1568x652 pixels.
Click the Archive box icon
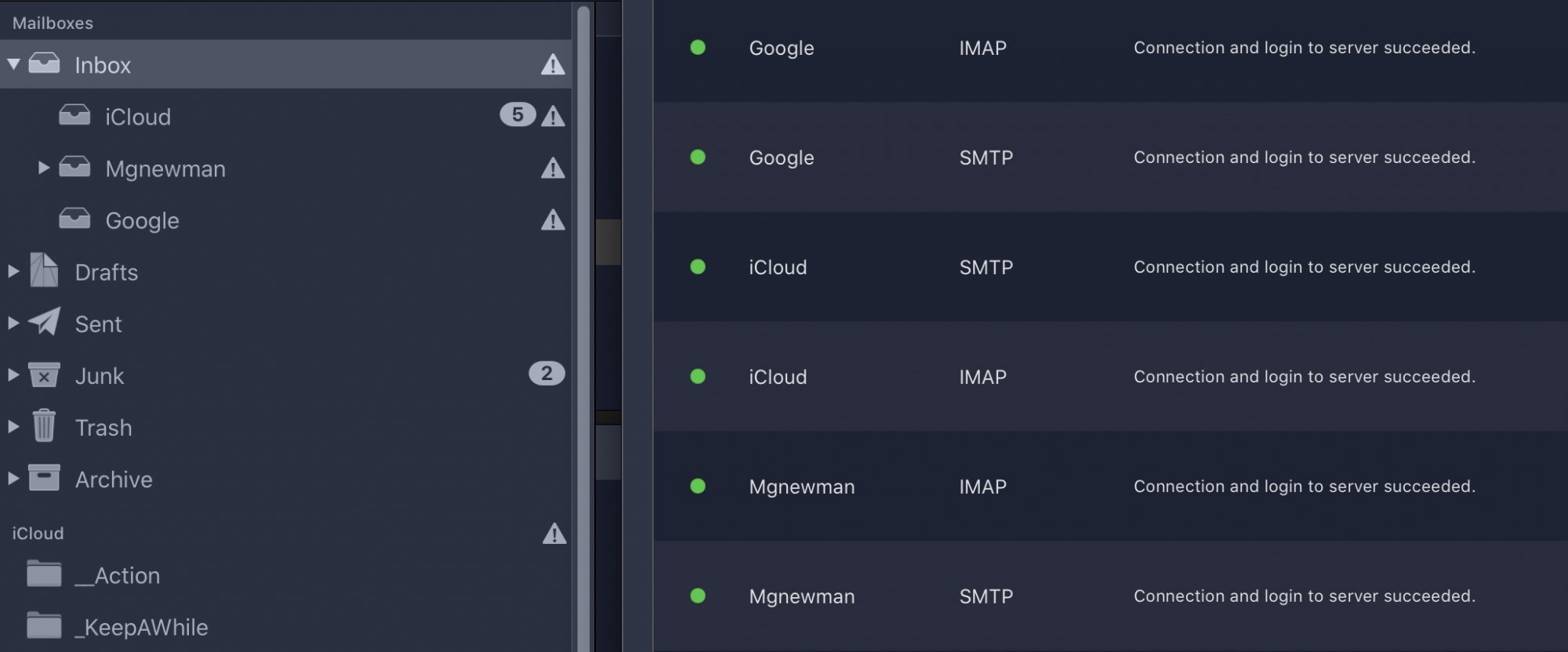(44, 477)
